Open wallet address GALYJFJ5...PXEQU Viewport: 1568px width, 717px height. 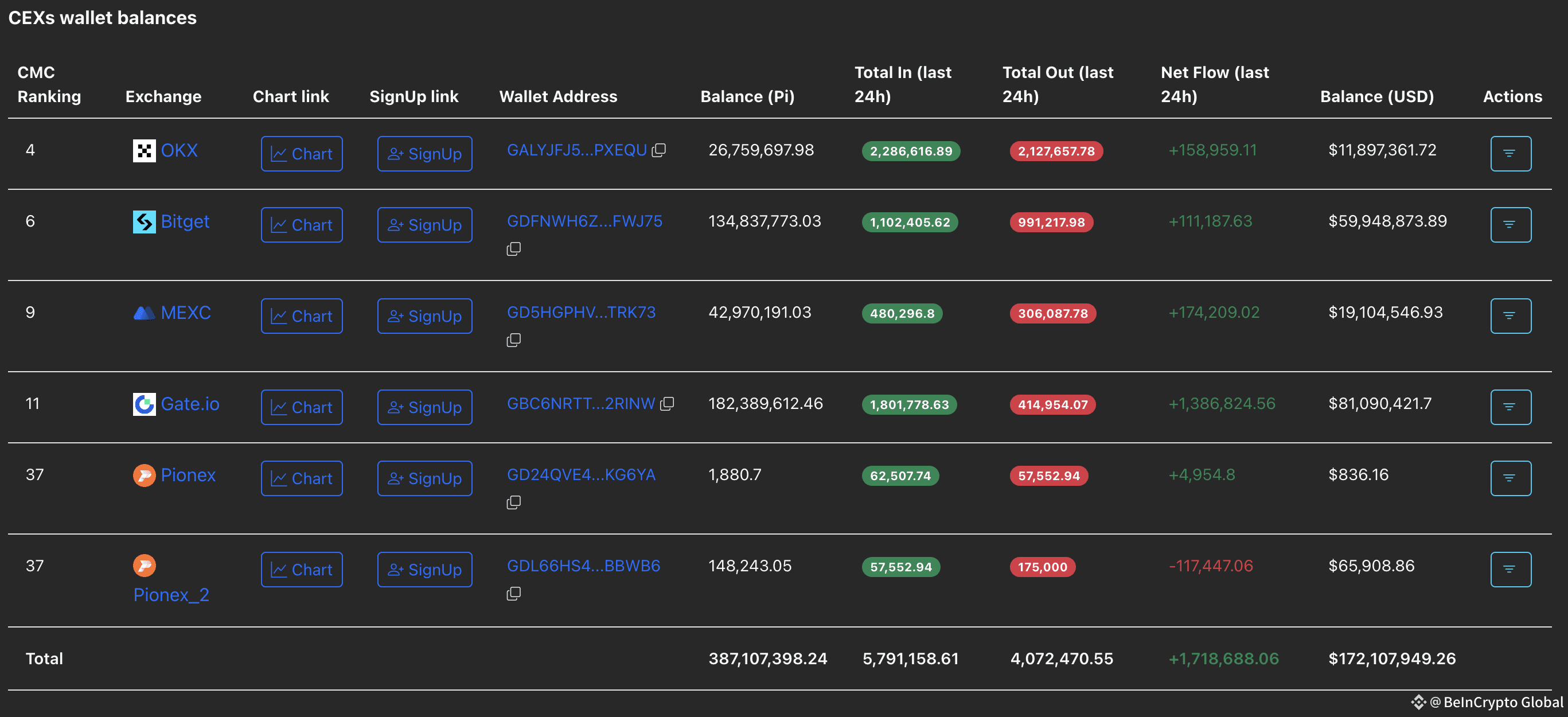pos(576,150)
